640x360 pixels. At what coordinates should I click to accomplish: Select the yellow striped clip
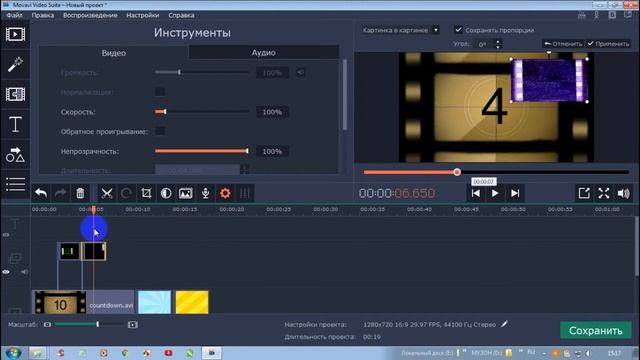(192, 302)
